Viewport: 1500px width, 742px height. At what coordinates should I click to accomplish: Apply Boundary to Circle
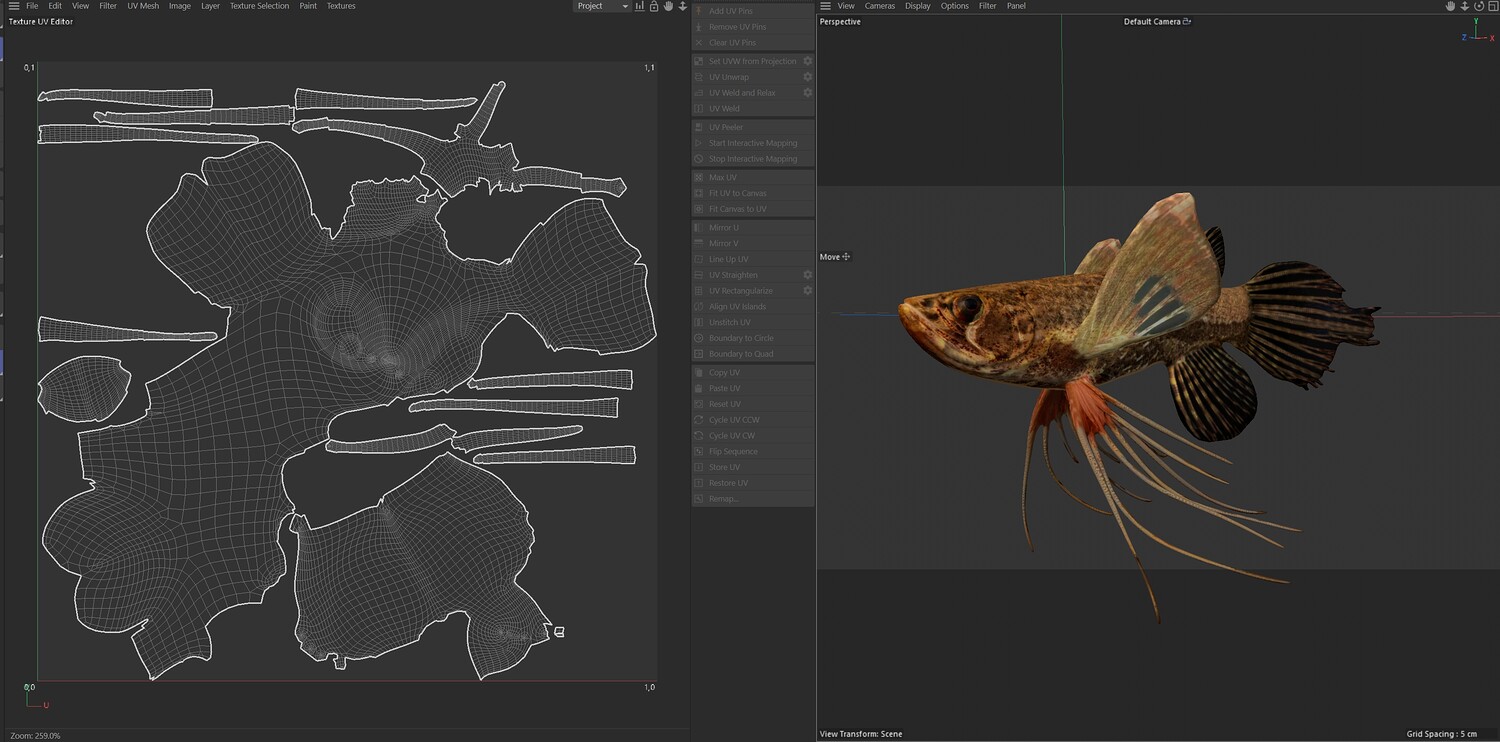pyautogui.click(x=753, y=338)
